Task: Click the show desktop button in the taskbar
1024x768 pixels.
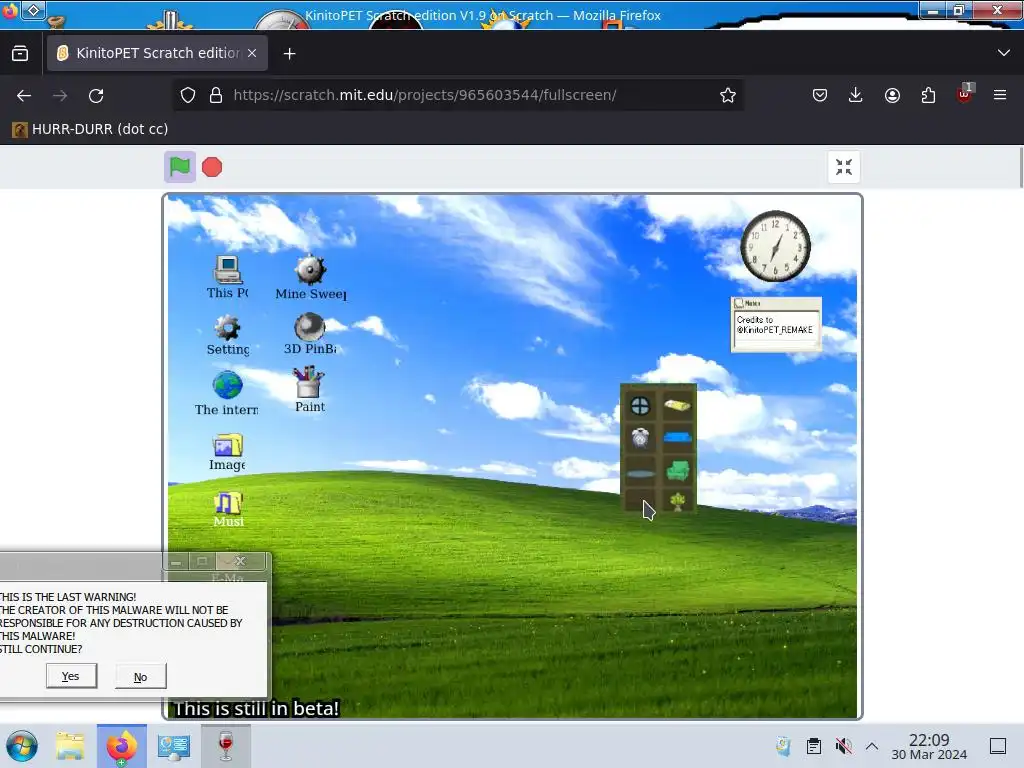Action: (998, 746)
